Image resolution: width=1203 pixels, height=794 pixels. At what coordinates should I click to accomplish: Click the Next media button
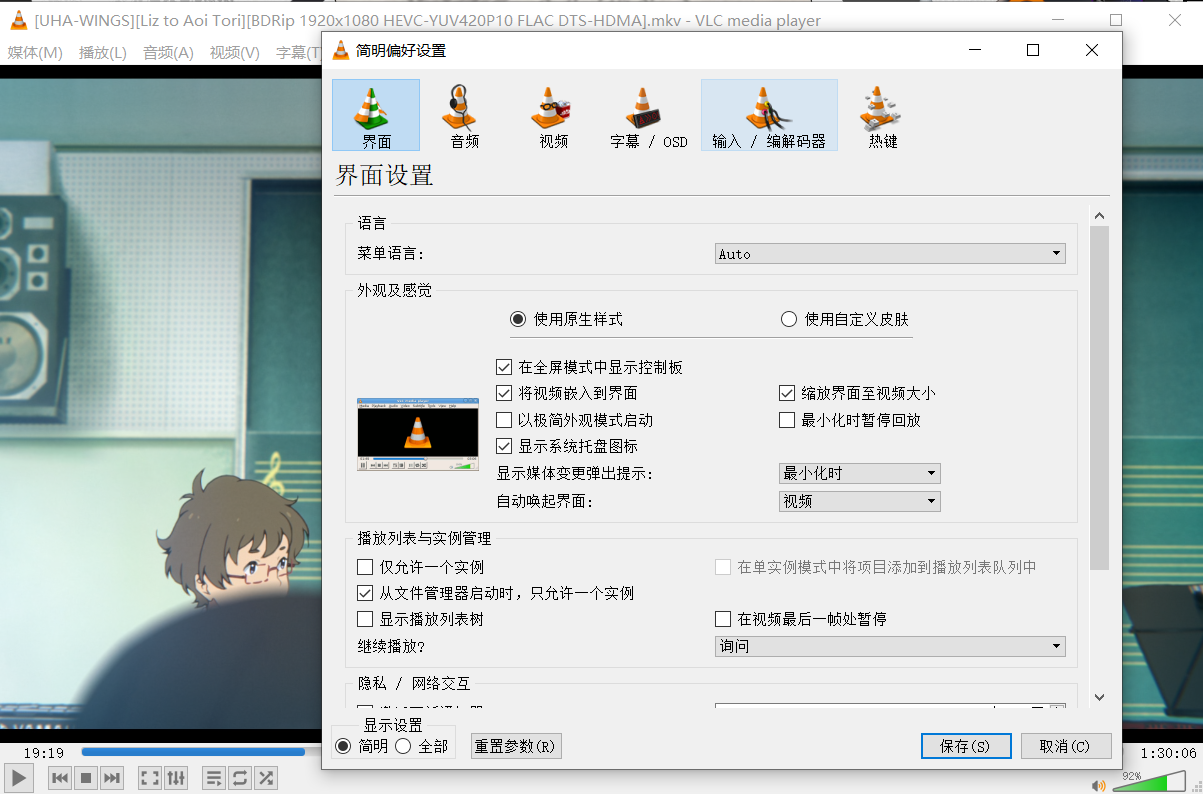pyautogui.click(x=112, y=777)
